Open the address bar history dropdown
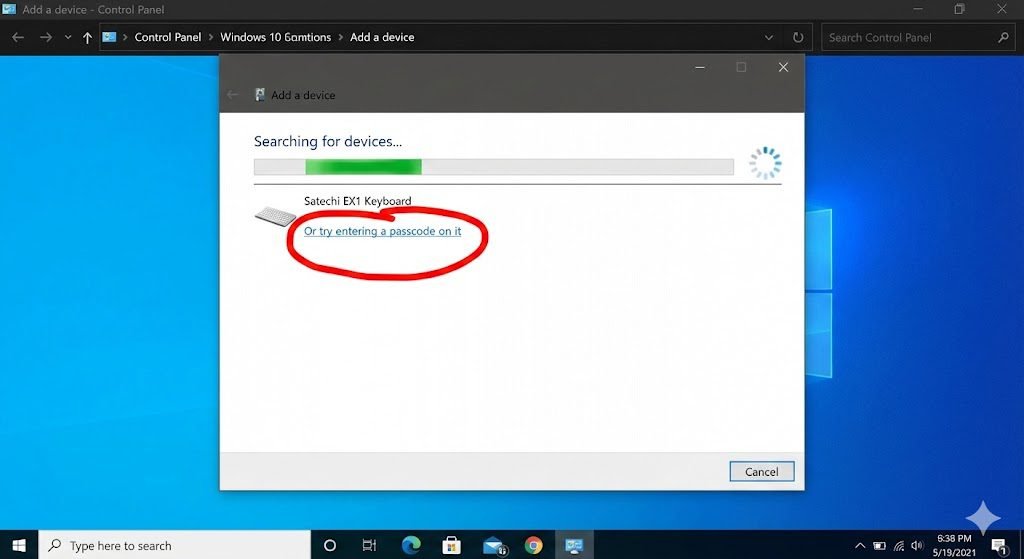1024x559 pixels. 769,37
